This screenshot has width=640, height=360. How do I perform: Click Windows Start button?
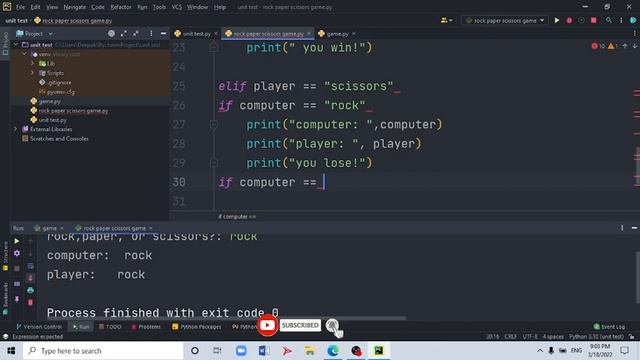pos(11,351)
